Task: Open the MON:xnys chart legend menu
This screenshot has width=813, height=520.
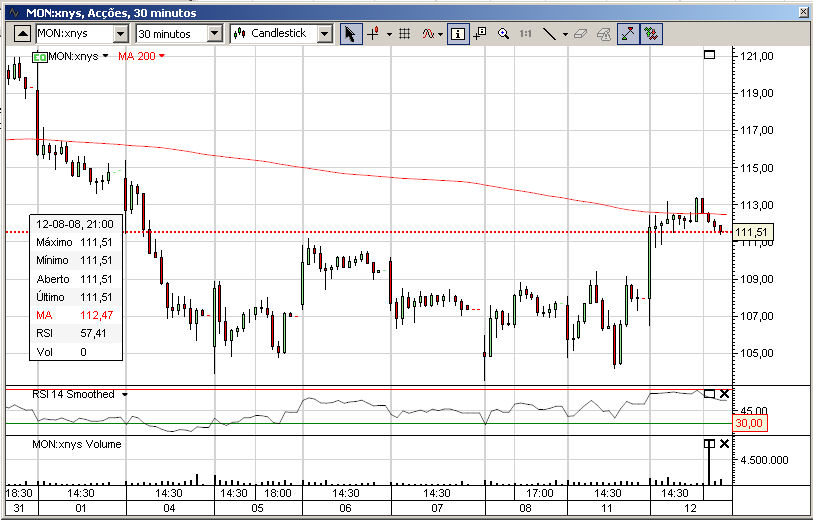Action: (x=105, y=55)
